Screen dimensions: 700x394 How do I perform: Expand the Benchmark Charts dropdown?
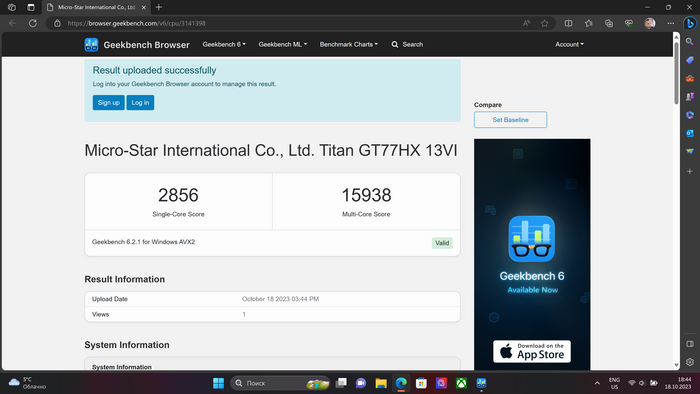point(349,44)
